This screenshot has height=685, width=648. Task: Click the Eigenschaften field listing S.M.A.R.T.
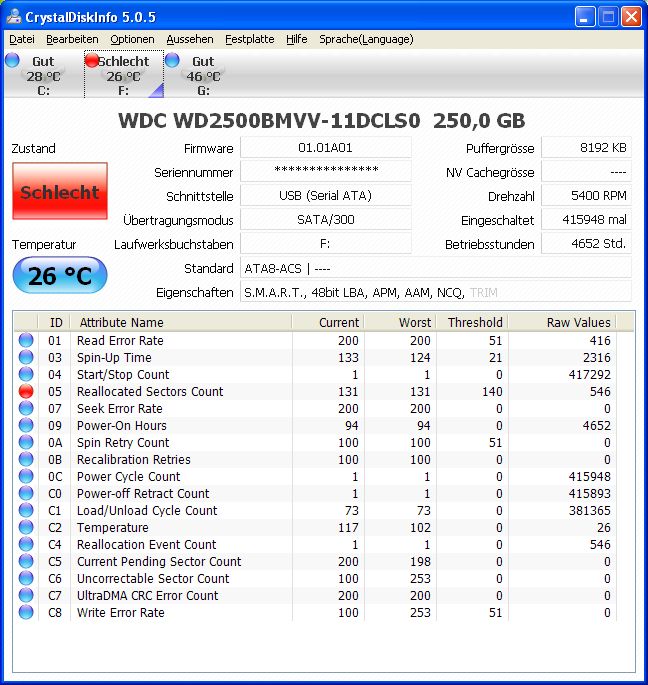tap(436, 292)
